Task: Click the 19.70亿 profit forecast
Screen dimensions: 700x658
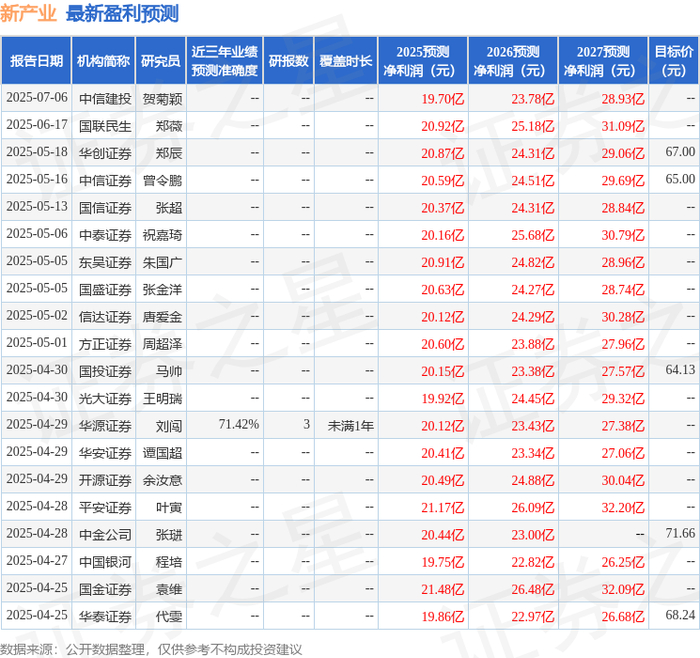Action: click(x=442, y=99)
